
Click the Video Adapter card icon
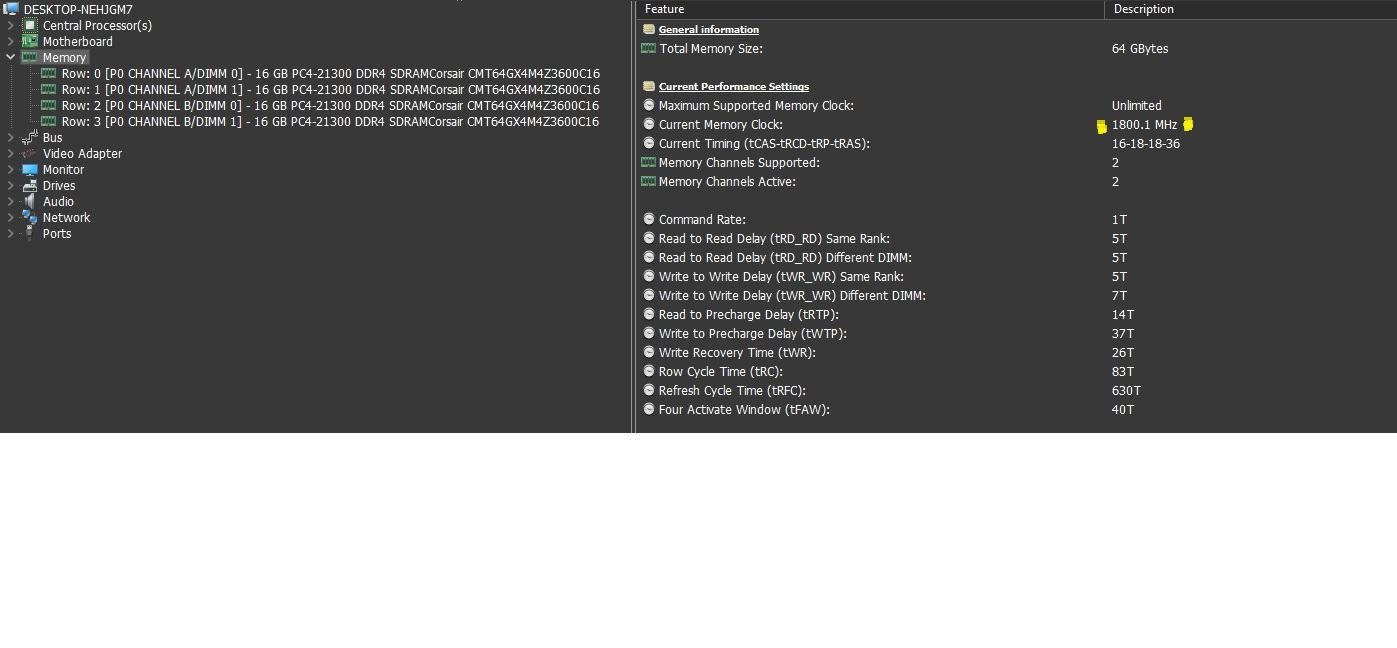tap(30, 154)
